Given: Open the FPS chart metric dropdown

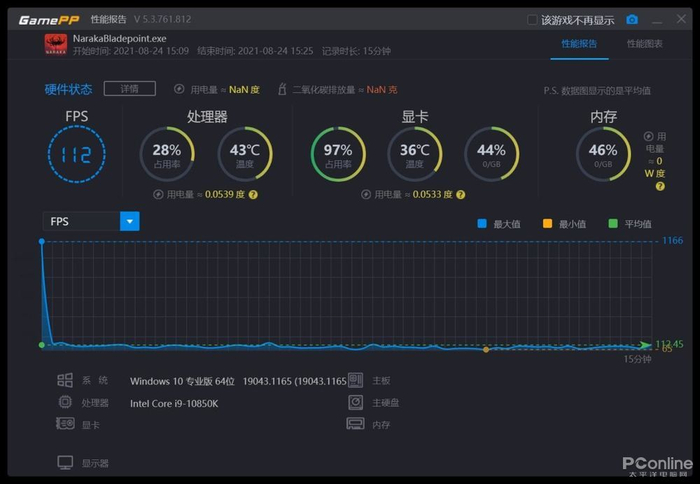Looking at the screenshot, I should click(129, 221).
